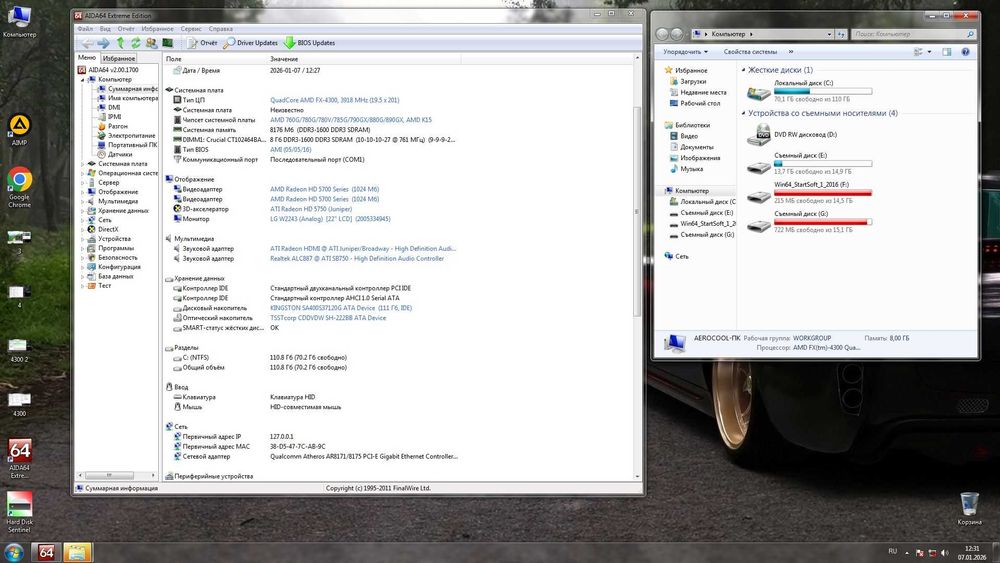The height and width of the screenshot is (563, 1000).
Task: Click AIDA64 tree horizontal scrollbar
Action: click(109, 476)
